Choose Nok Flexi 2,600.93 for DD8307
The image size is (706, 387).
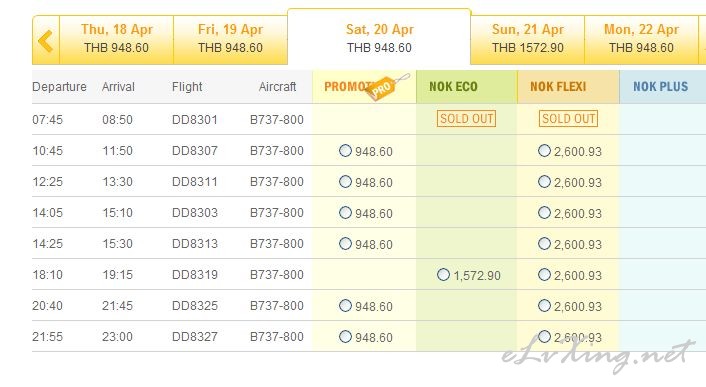tap(544, 151)
